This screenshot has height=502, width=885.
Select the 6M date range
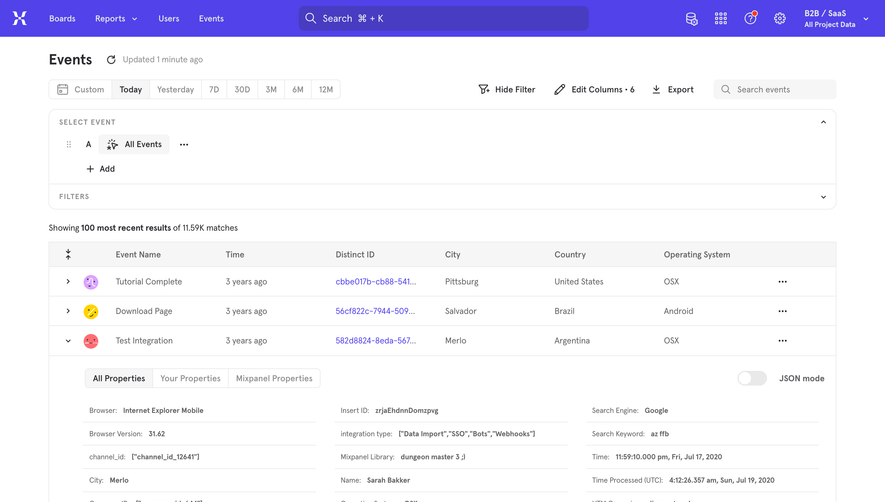(x=297, y=89)
